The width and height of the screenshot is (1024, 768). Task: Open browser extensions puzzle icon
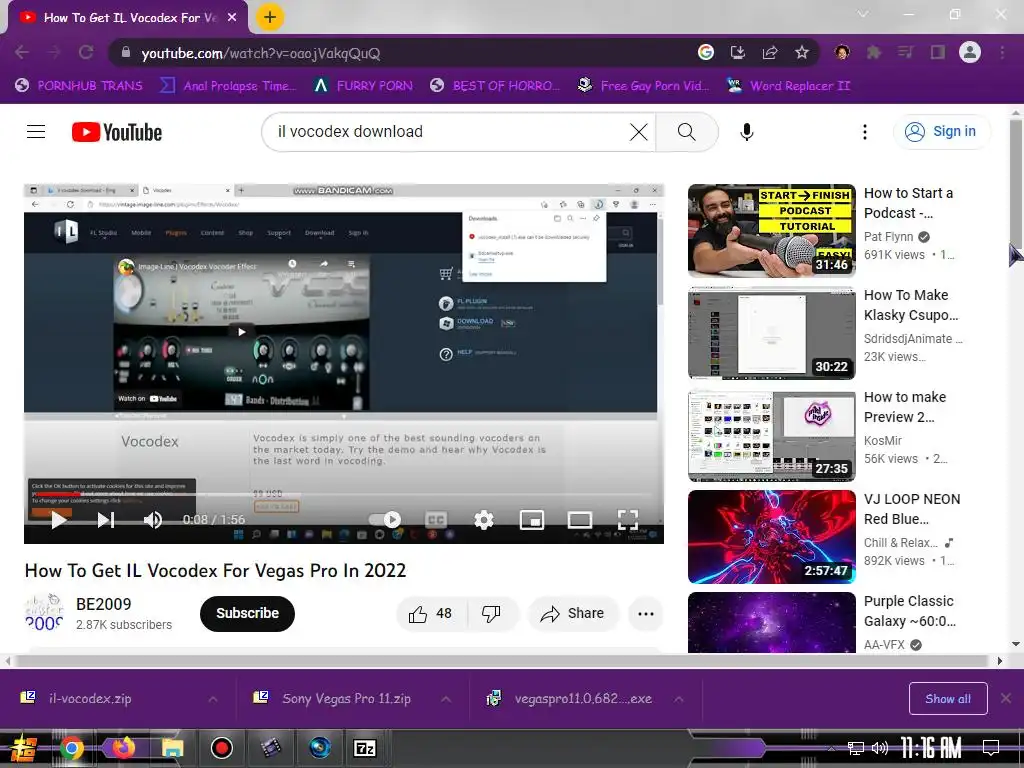coord(874,52)
